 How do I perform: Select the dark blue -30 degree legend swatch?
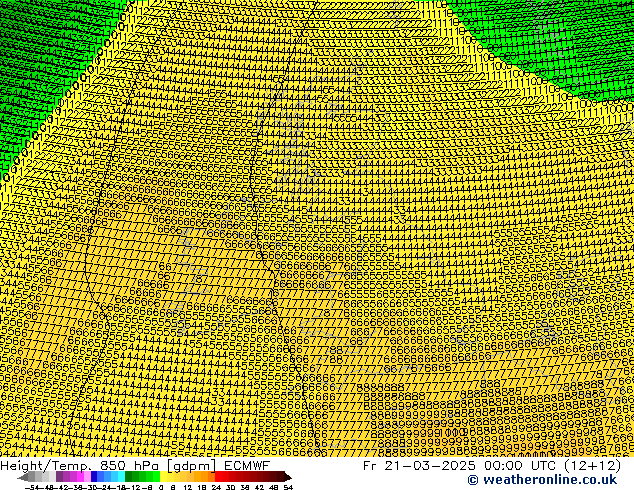pyautogui.click(x=94, y=477)
